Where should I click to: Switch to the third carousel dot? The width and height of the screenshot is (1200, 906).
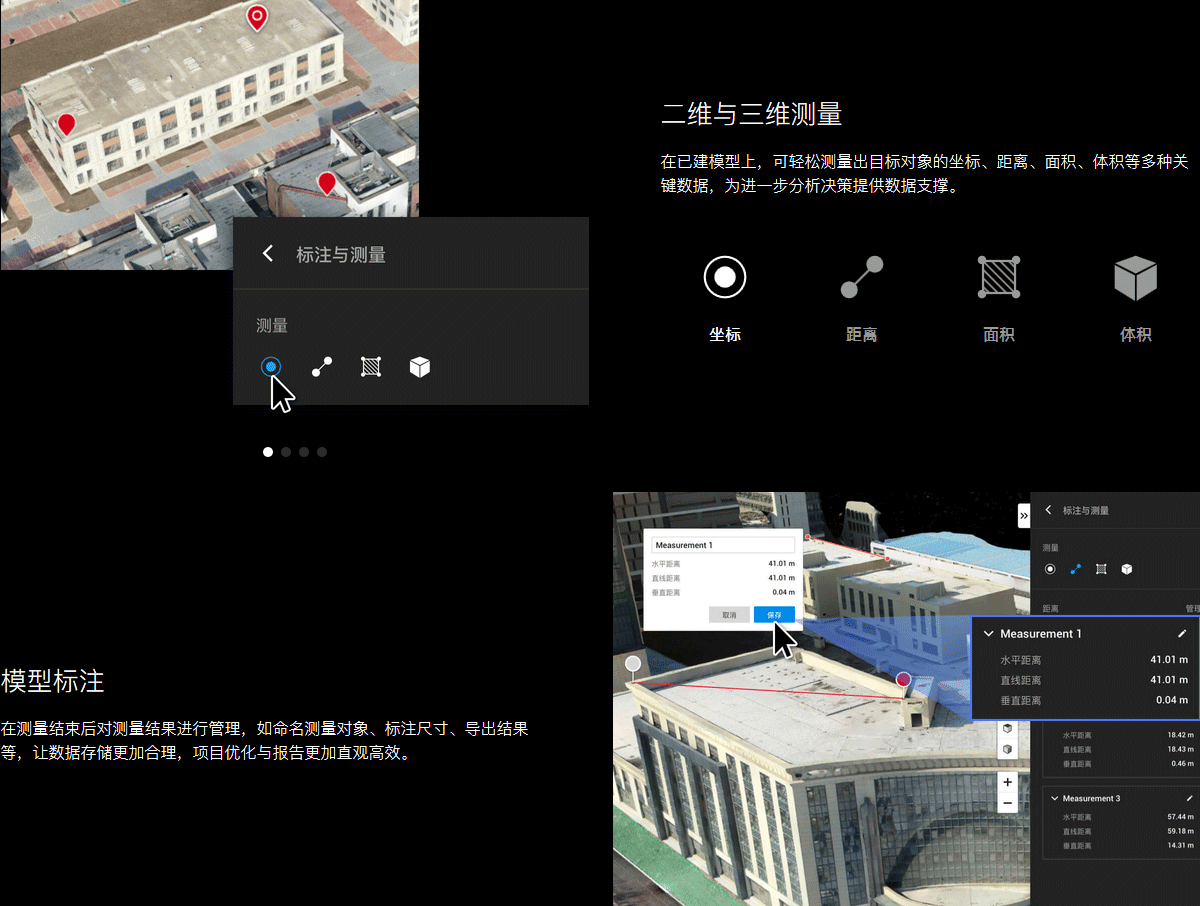(304, 452)
